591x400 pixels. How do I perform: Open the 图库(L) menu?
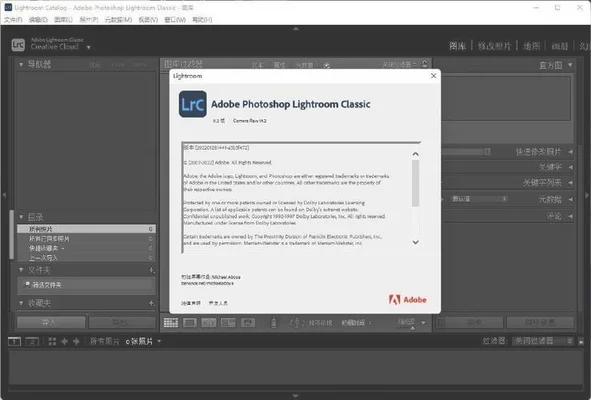63,20
